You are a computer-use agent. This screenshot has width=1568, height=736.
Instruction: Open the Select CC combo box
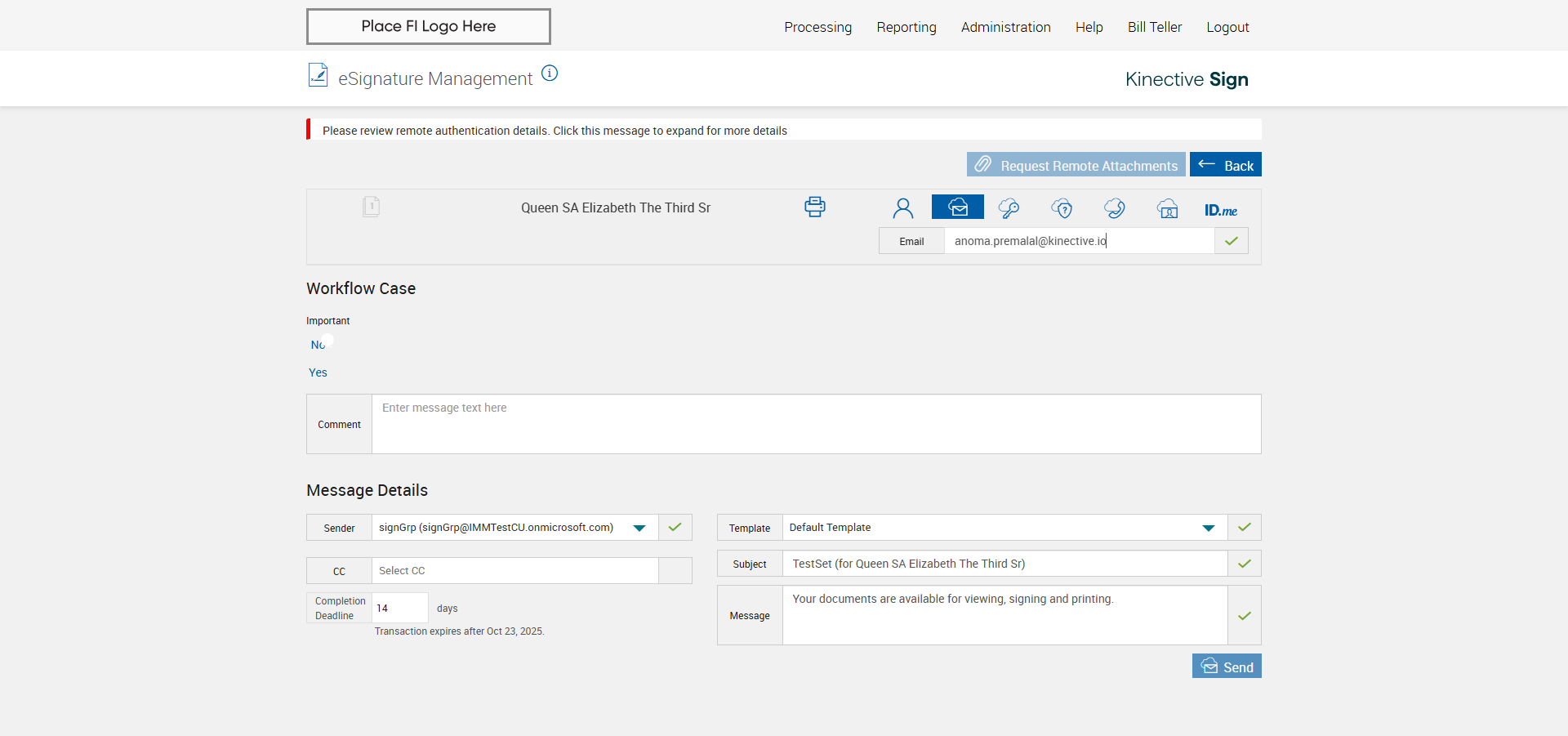[x=514, y=571]
